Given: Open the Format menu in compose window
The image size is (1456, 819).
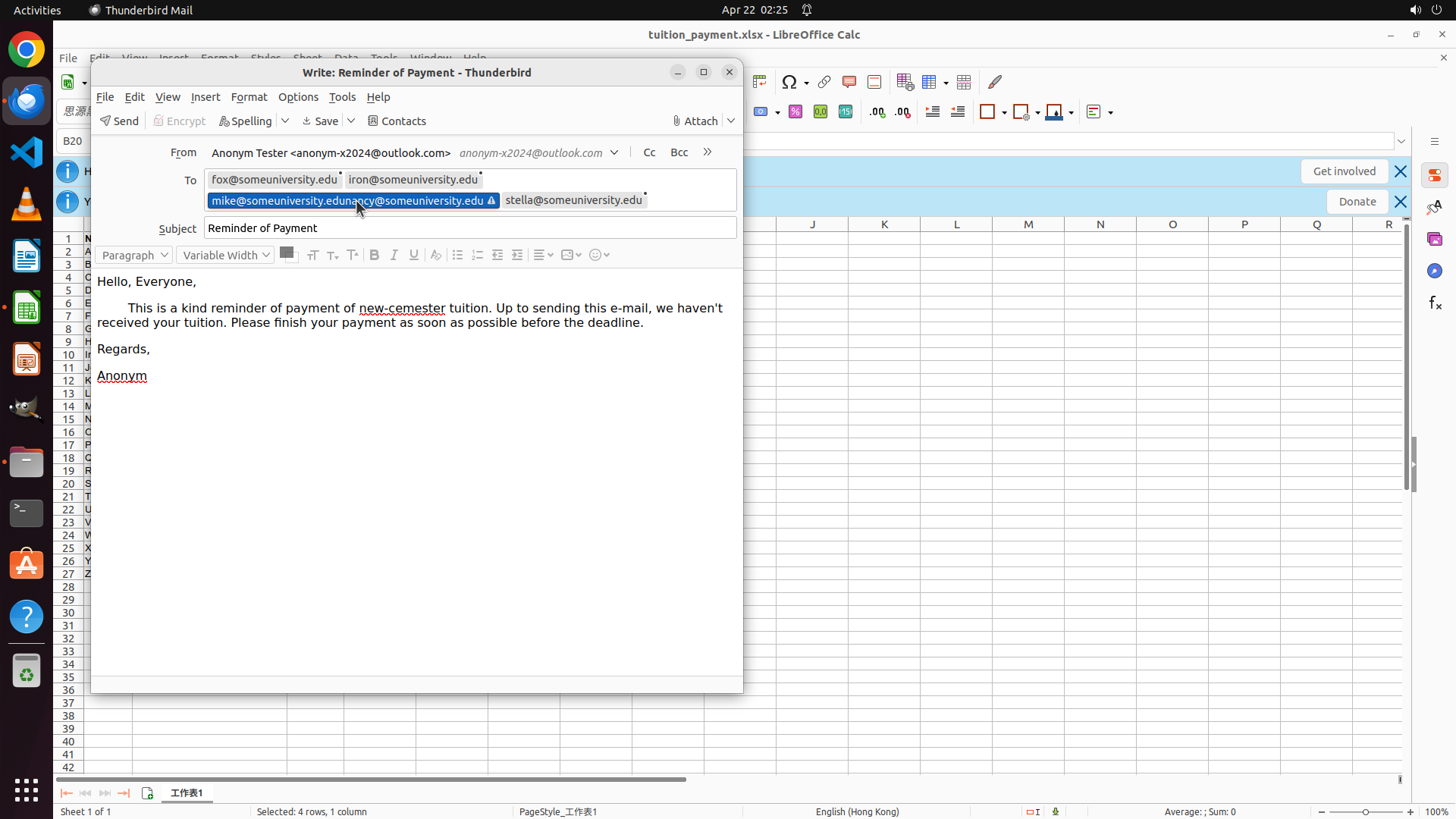Looking at the screenshot, I should point(249,97).
